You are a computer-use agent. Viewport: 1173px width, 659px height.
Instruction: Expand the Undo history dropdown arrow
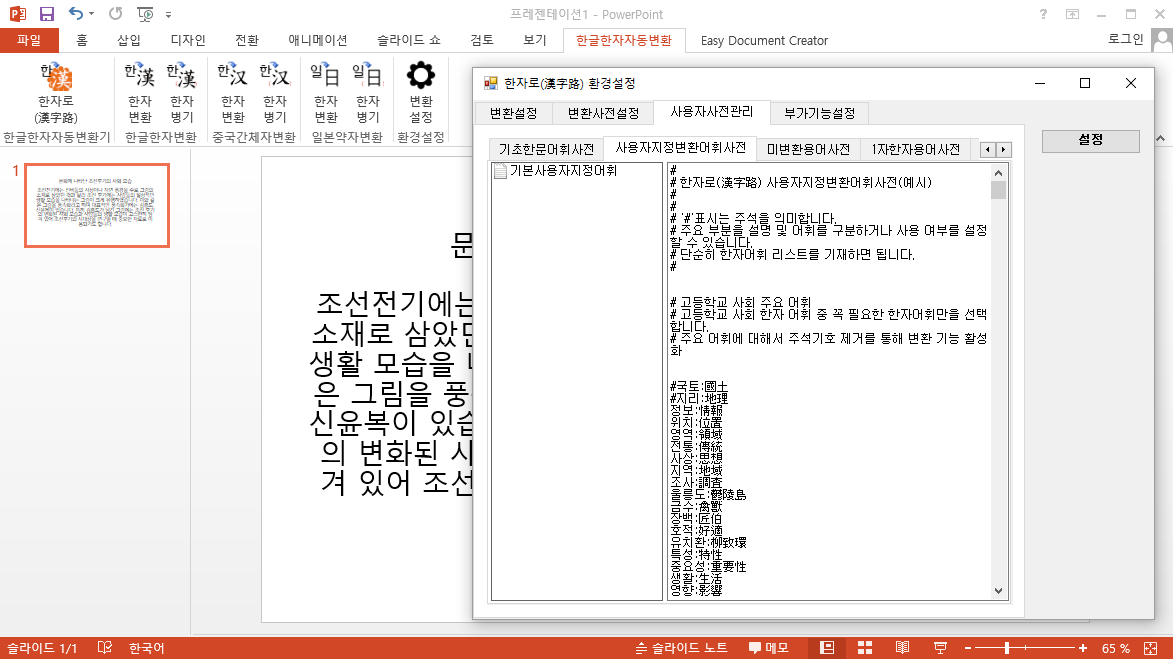pos(93,15)
